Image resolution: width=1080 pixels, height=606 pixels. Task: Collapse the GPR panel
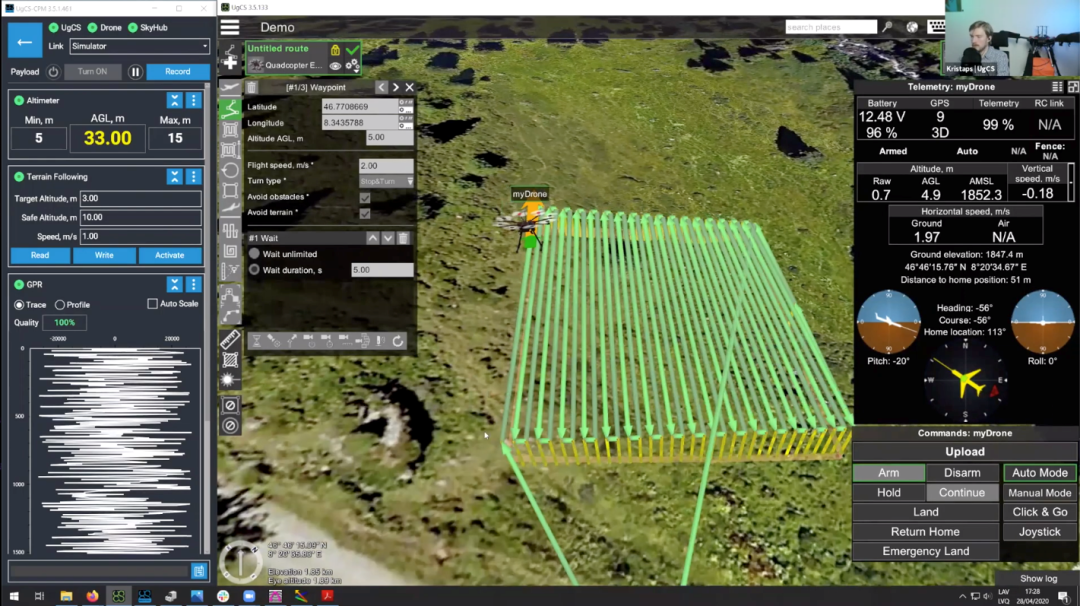point(174,284)
